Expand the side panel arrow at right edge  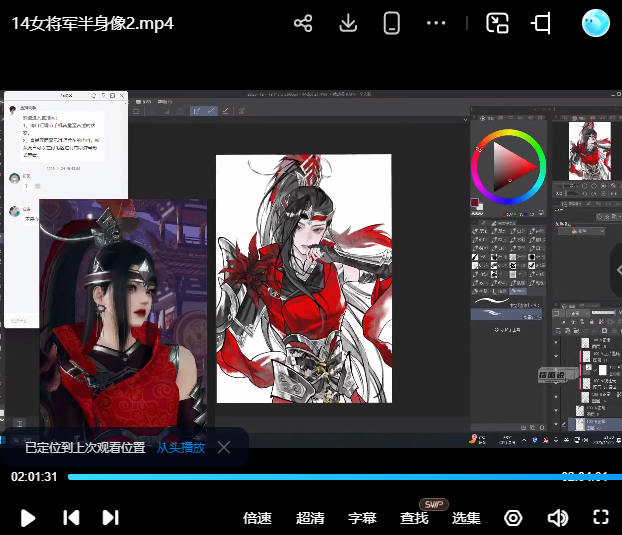click(618, 270)
